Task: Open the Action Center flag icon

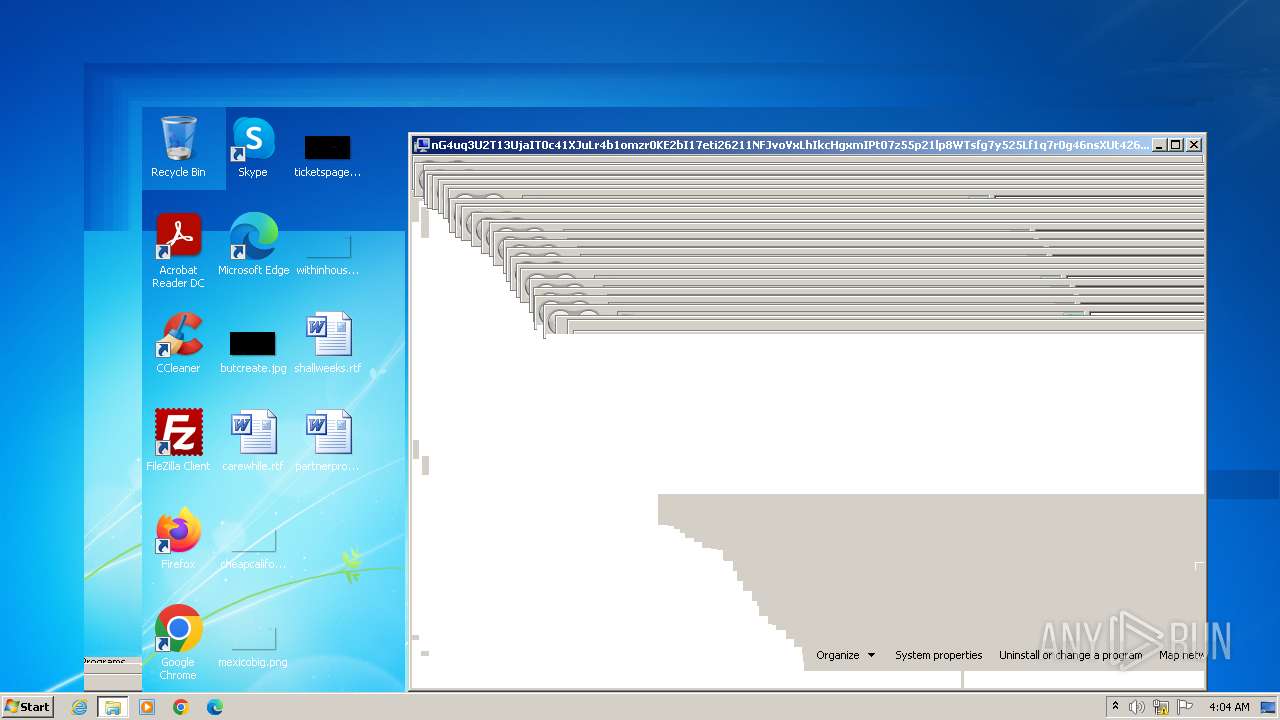Action: pyautogui.click(x=1185, y=707)
